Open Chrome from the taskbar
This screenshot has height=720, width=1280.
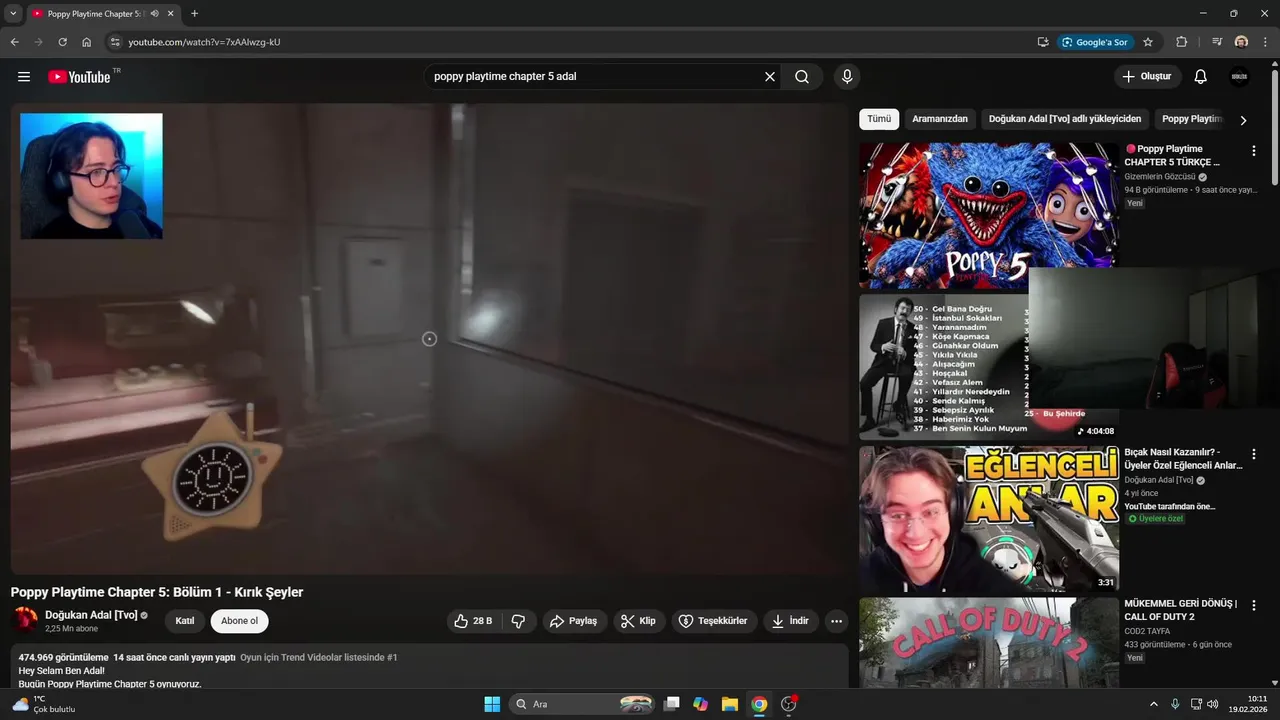(x=759, y=704)
